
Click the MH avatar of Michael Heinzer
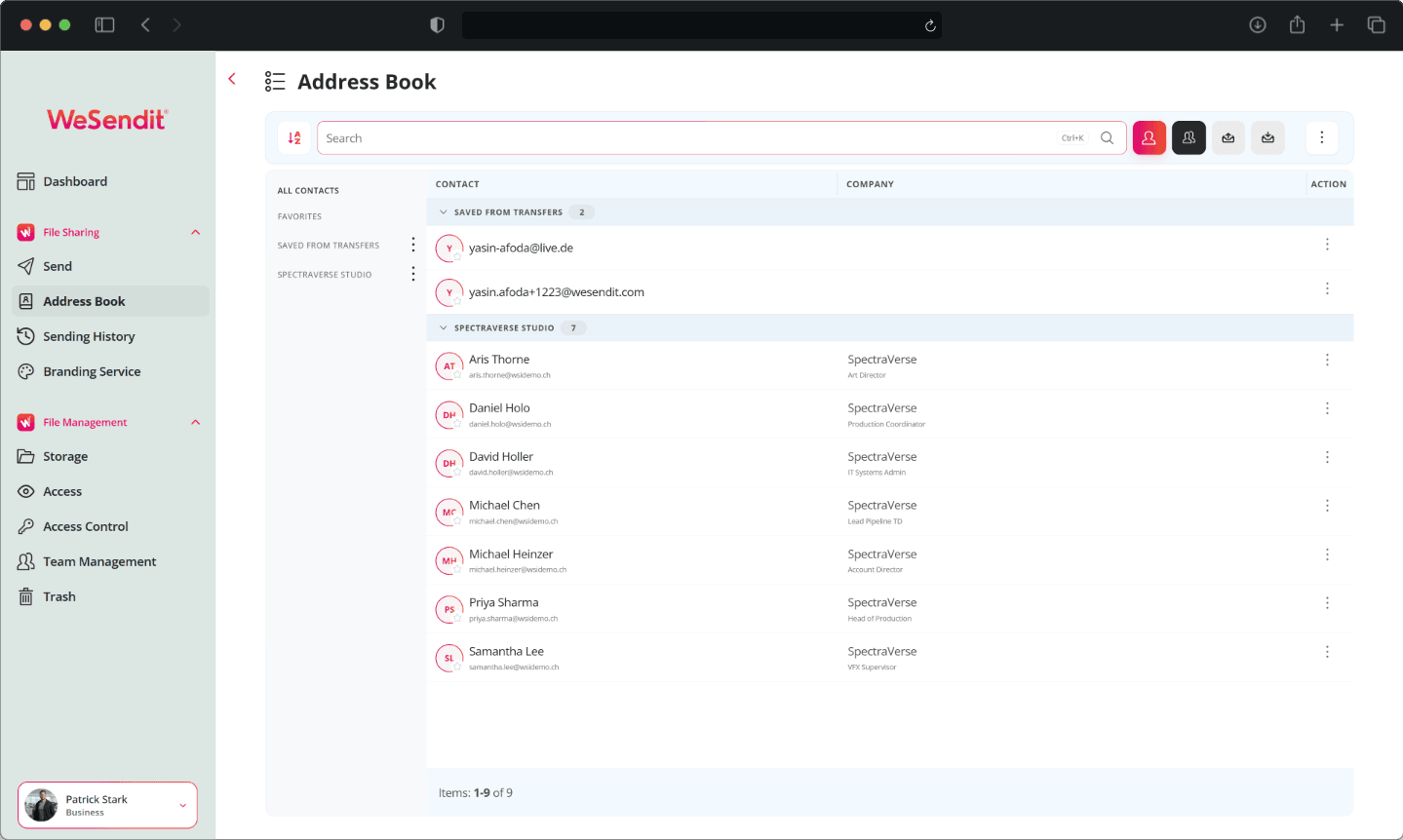pos(448,560)
